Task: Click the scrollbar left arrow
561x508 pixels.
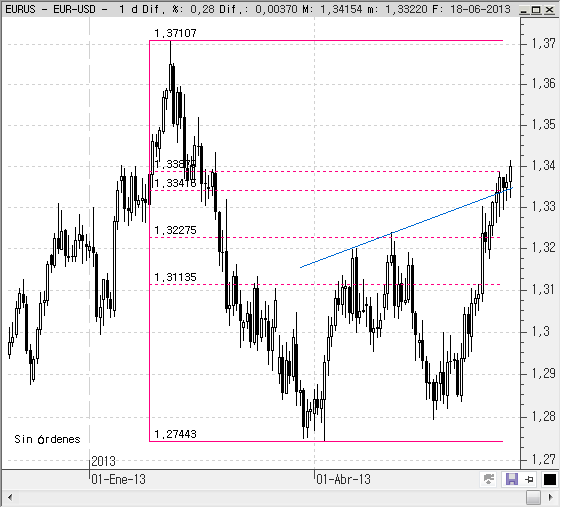Action: (10, 497)
